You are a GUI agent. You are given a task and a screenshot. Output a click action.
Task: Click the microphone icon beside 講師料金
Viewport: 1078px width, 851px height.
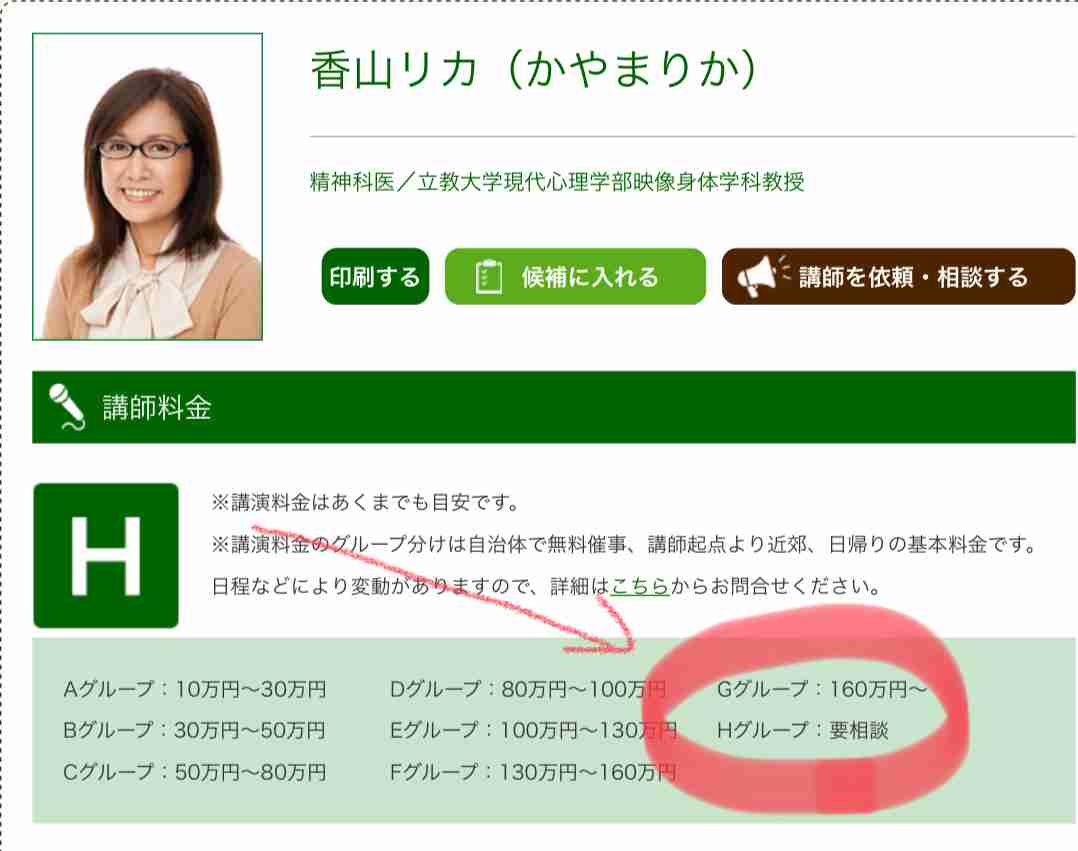pyautogui.click(x=67, y=407)
